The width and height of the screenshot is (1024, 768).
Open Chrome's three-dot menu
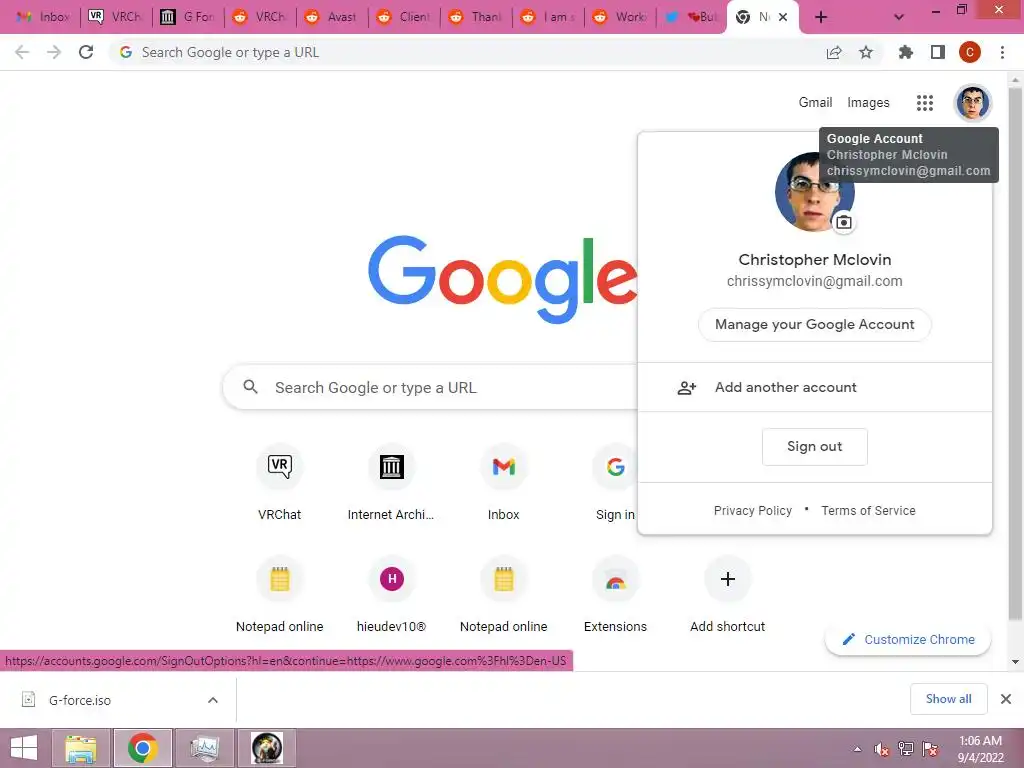pyautogui.click(x=1002, y=52)
